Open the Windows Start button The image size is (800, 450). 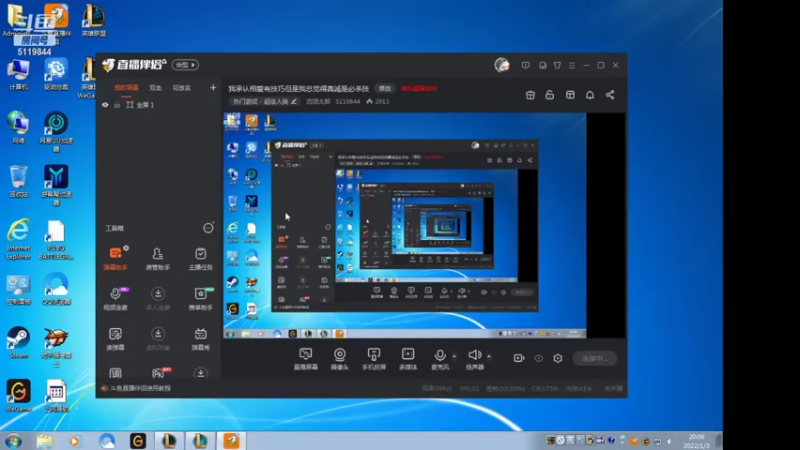pos(13,440)
